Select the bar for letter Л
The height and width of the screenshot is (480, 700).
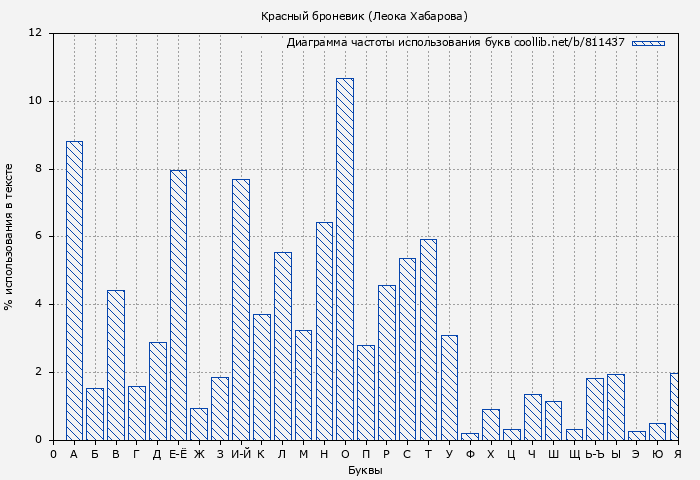coord(283,346)
